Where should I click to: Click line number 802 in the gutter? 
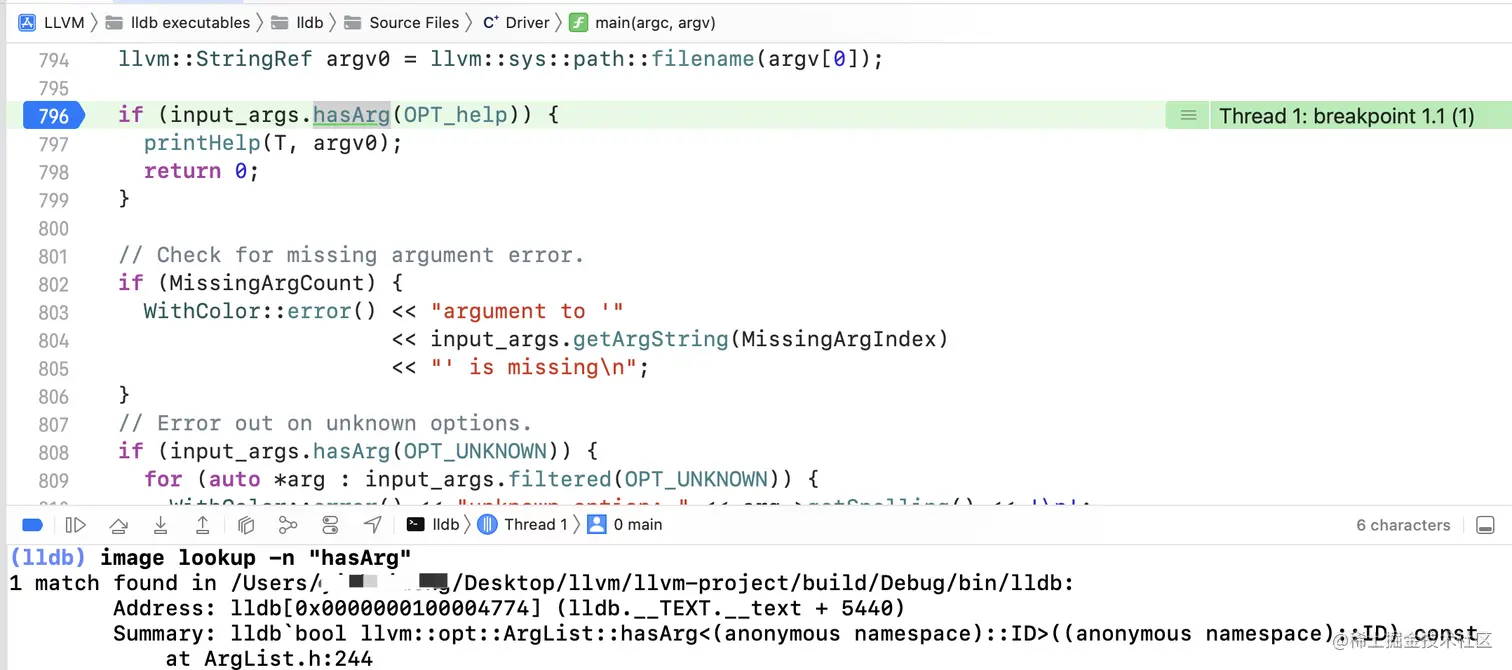pyautogui.click(x=54, y=283)
